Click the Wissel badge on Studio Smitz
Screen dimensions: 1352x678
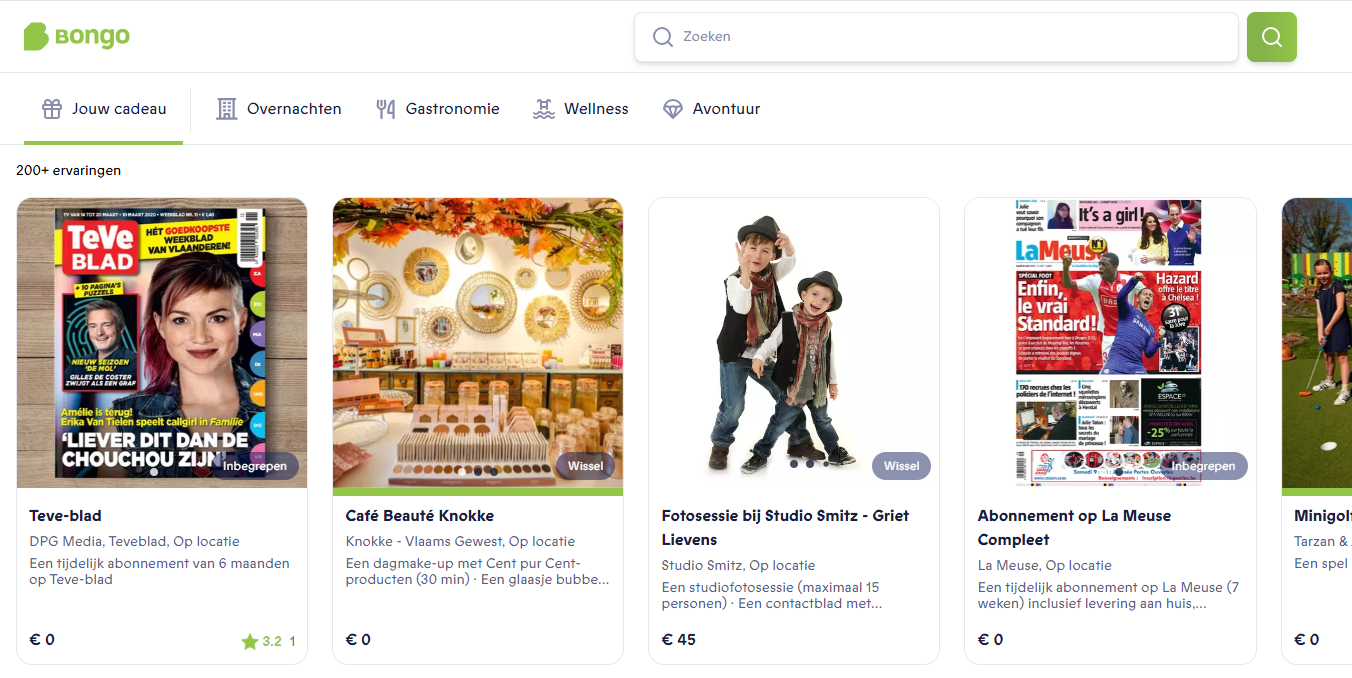point(902,466)
